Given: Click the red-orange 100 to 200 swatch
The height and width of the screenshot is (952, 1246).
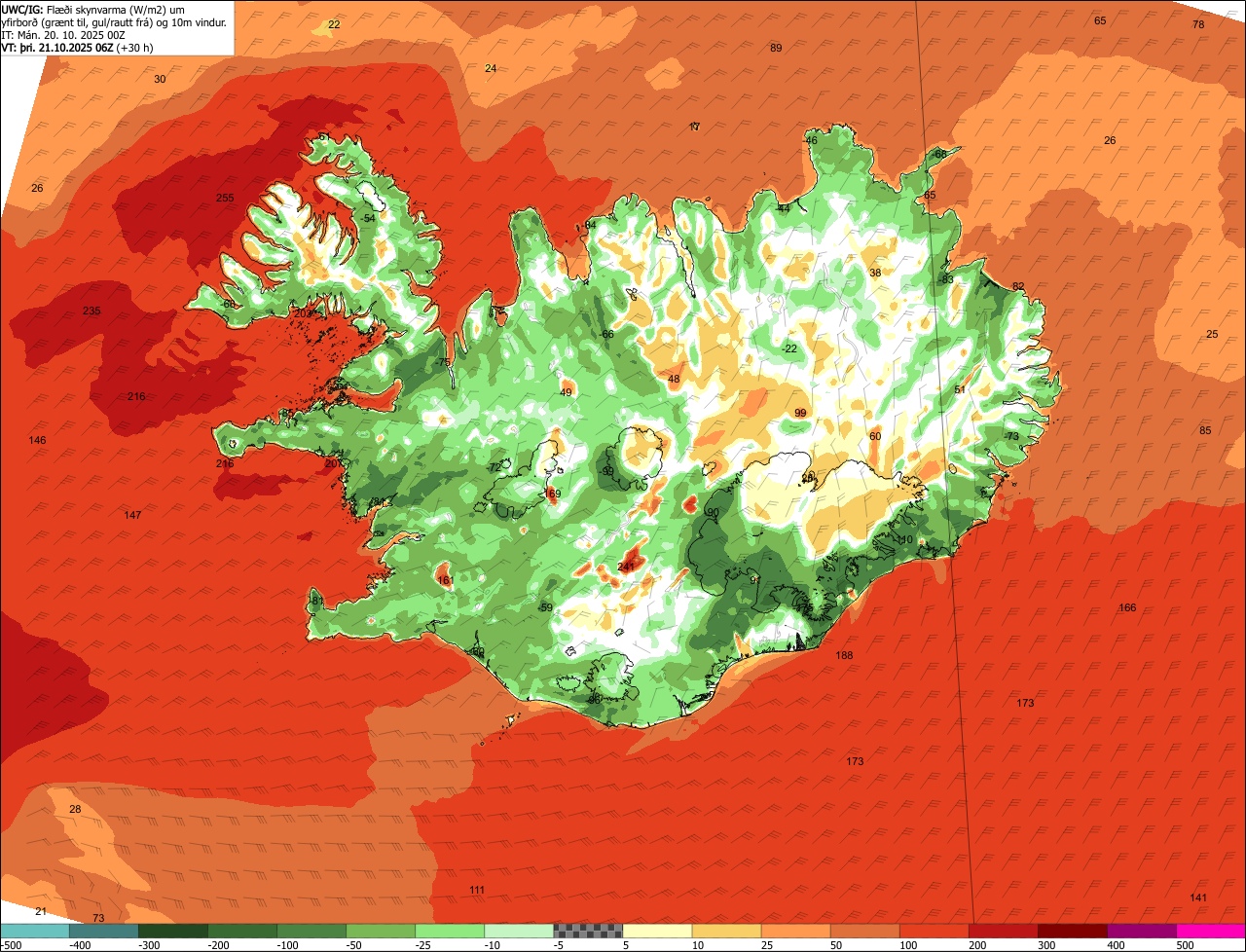Looking at the screenshot, I should tap(934, 931).
